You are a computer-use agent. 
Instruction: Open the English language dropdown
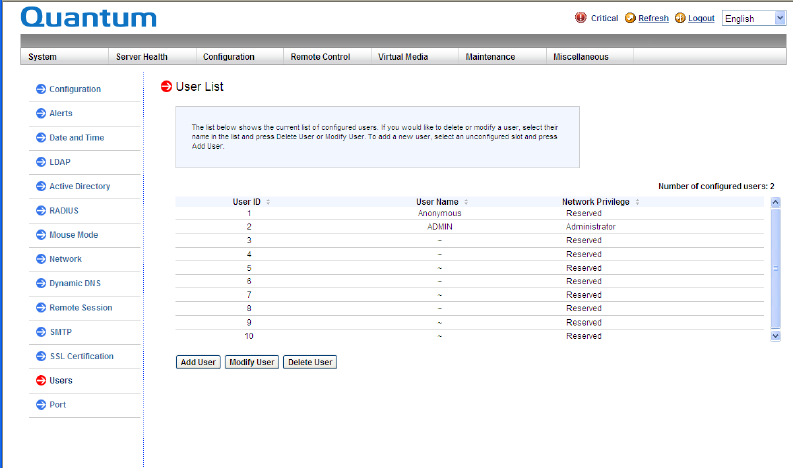pyautogui.click(x=753, y=18)
